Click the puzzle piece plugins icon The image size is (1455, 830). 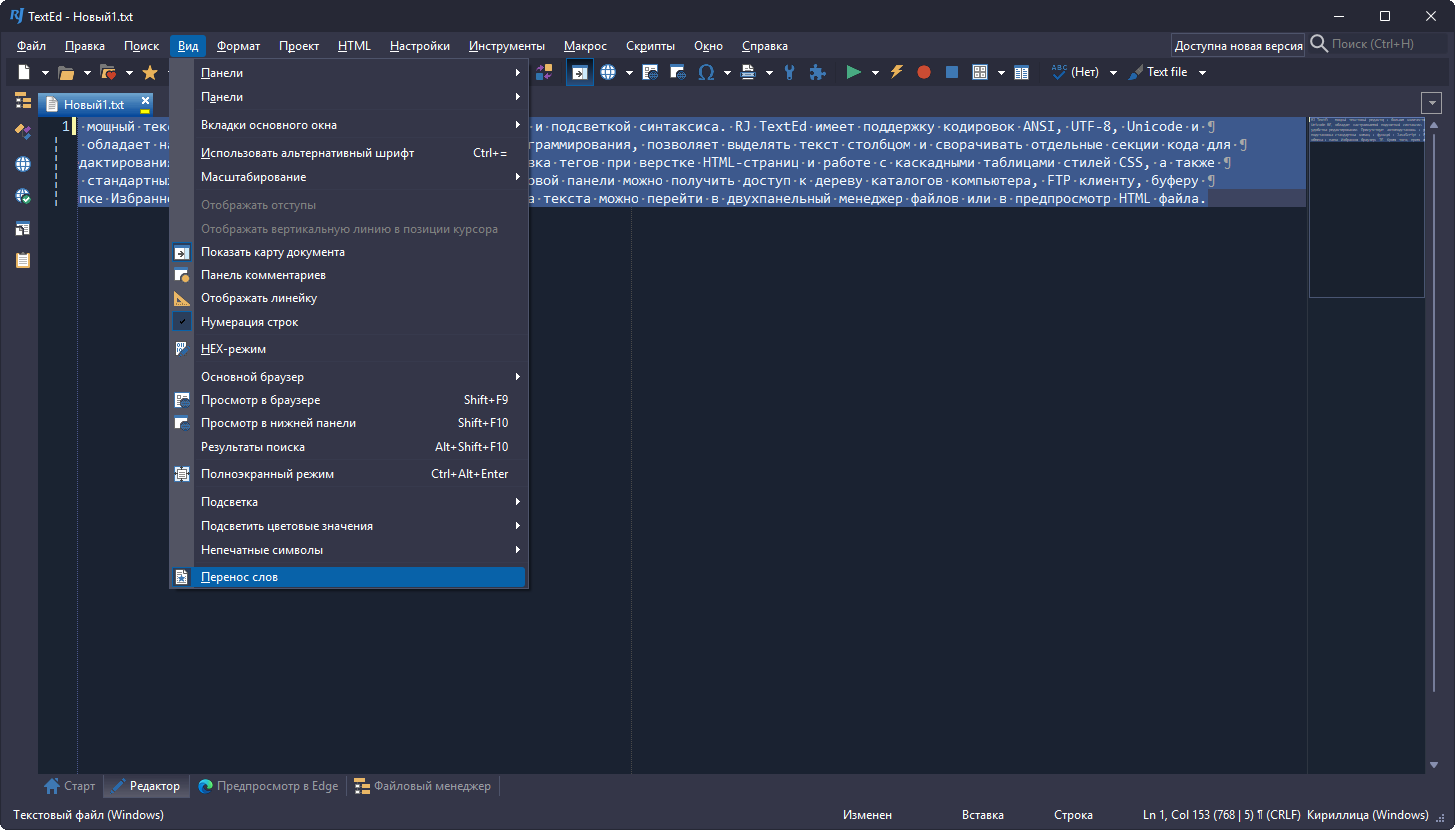click(x=817, y=72)
